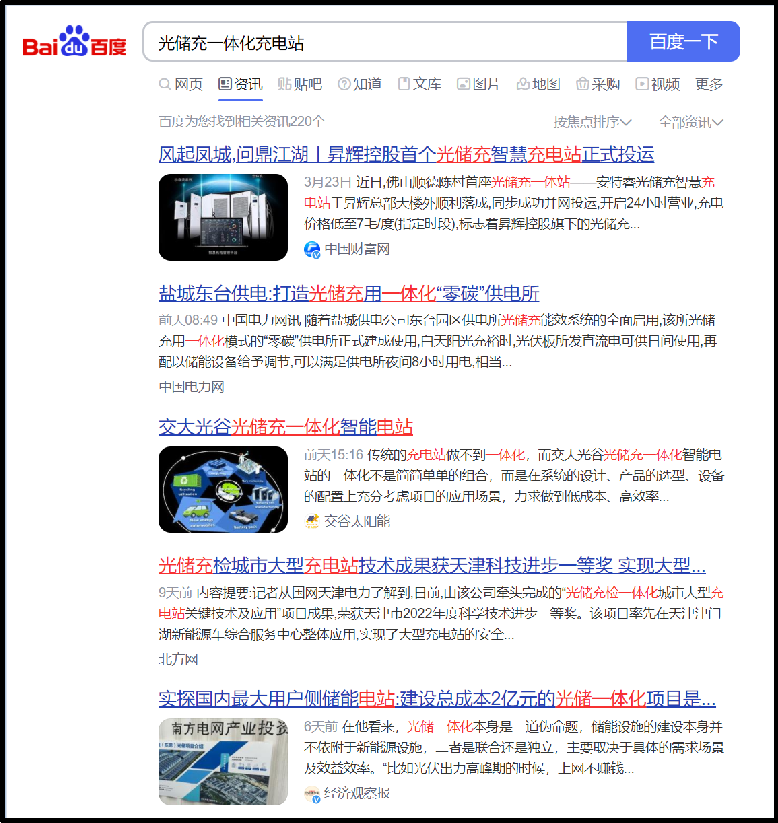Image resolution: width=778 pixels, height=823 pixels.
Task: Click the 中国财富网 source avatar icon
Action: (x=312, y=249)
